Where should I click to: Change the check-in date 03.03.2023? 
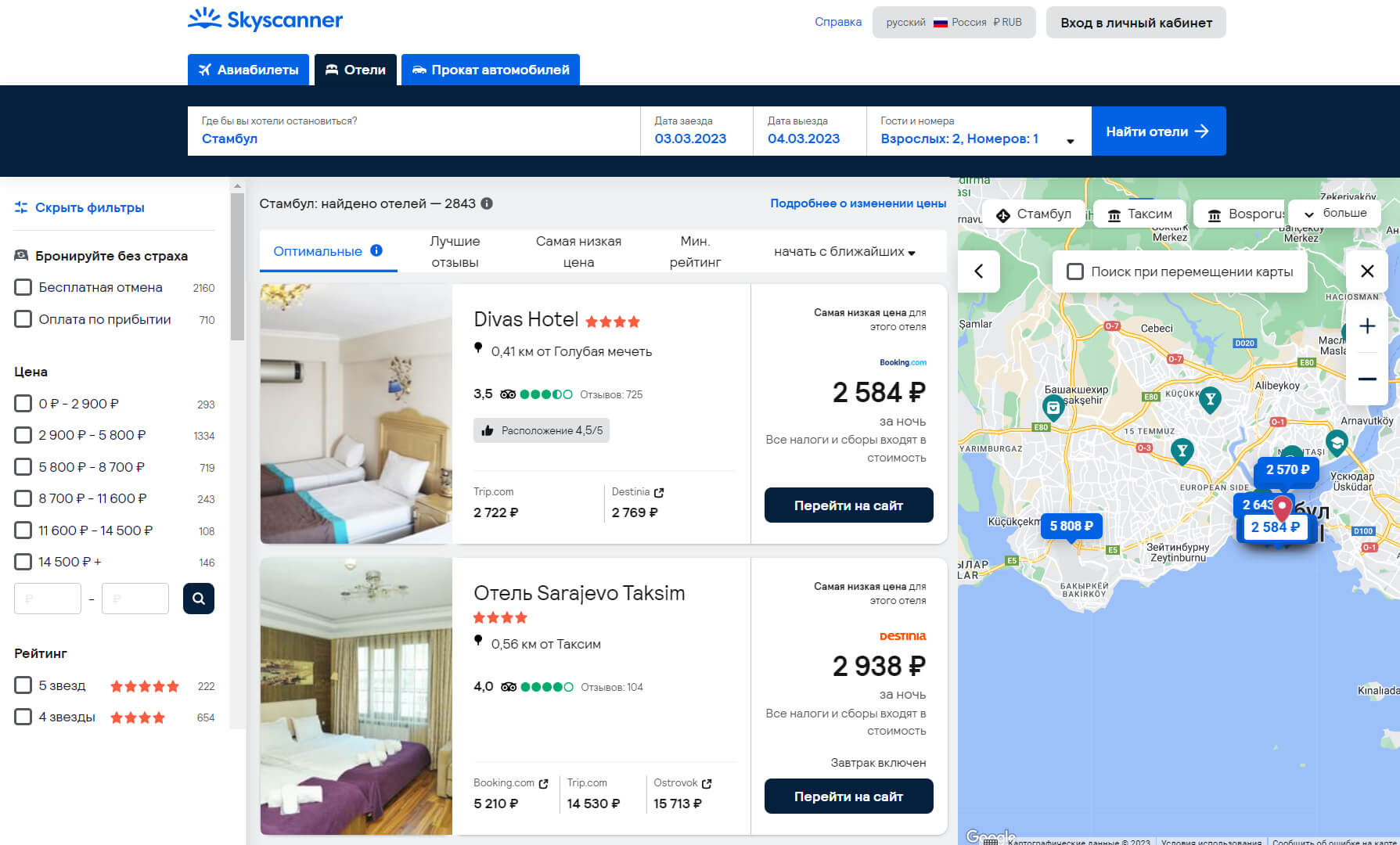696,131
